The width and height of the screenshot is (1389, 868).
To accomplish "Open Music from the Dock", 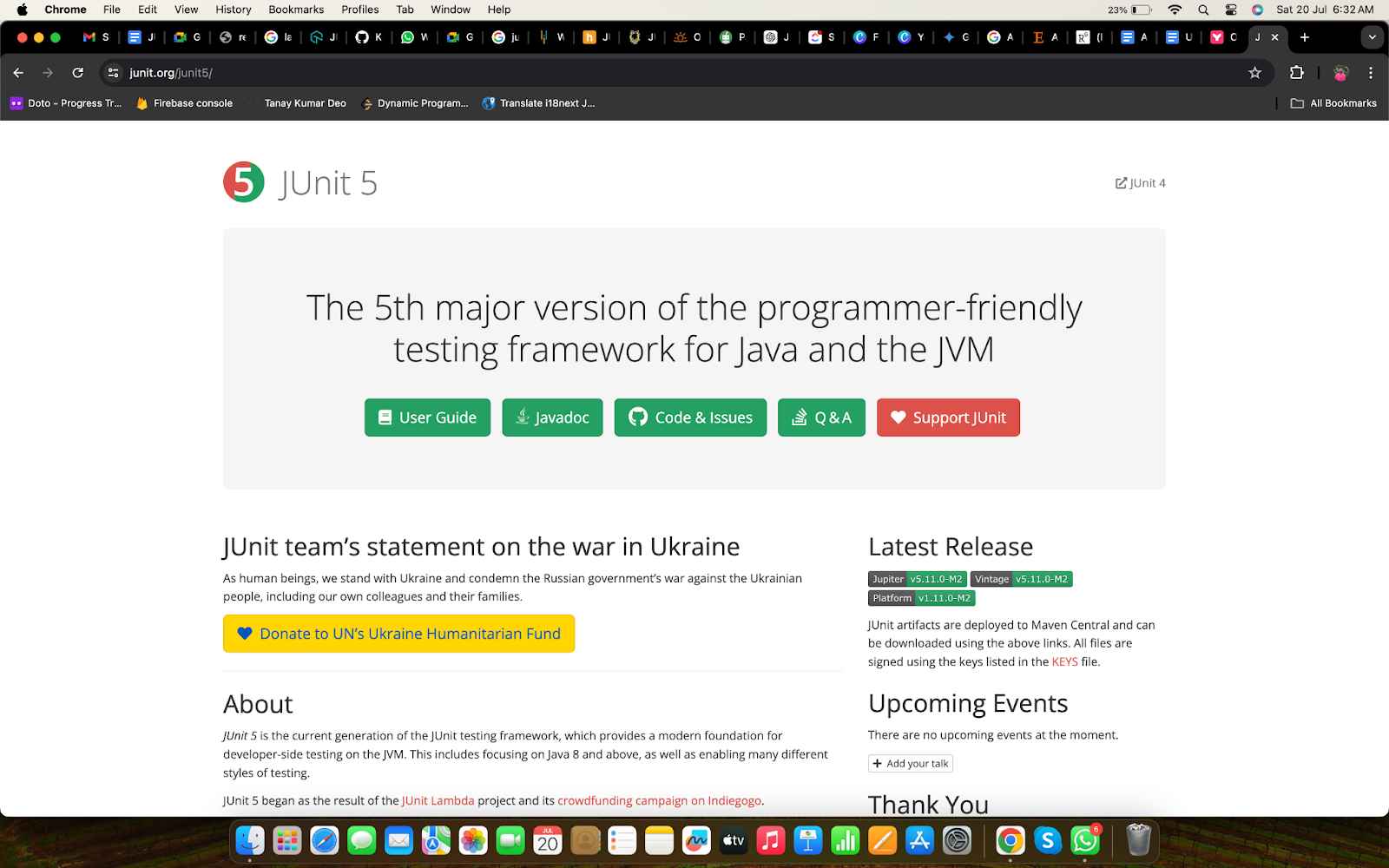I will [771, 840].
